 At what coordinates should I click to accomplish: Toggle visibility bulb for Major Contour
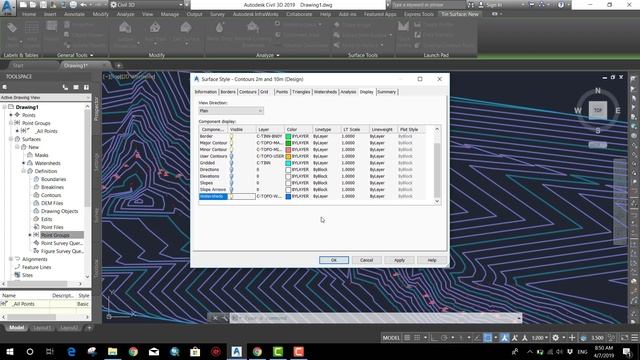click(x=231, y=143)
